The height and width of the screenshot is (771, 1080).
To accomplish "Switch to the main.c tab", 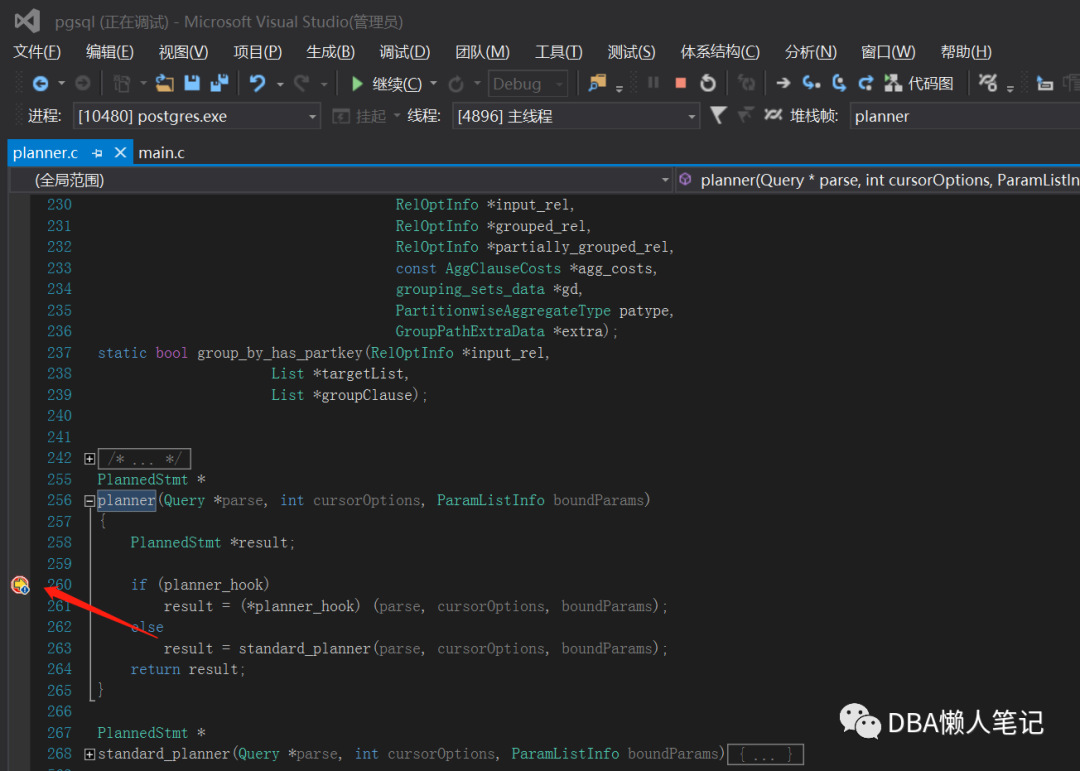I will tap(161, 153).
